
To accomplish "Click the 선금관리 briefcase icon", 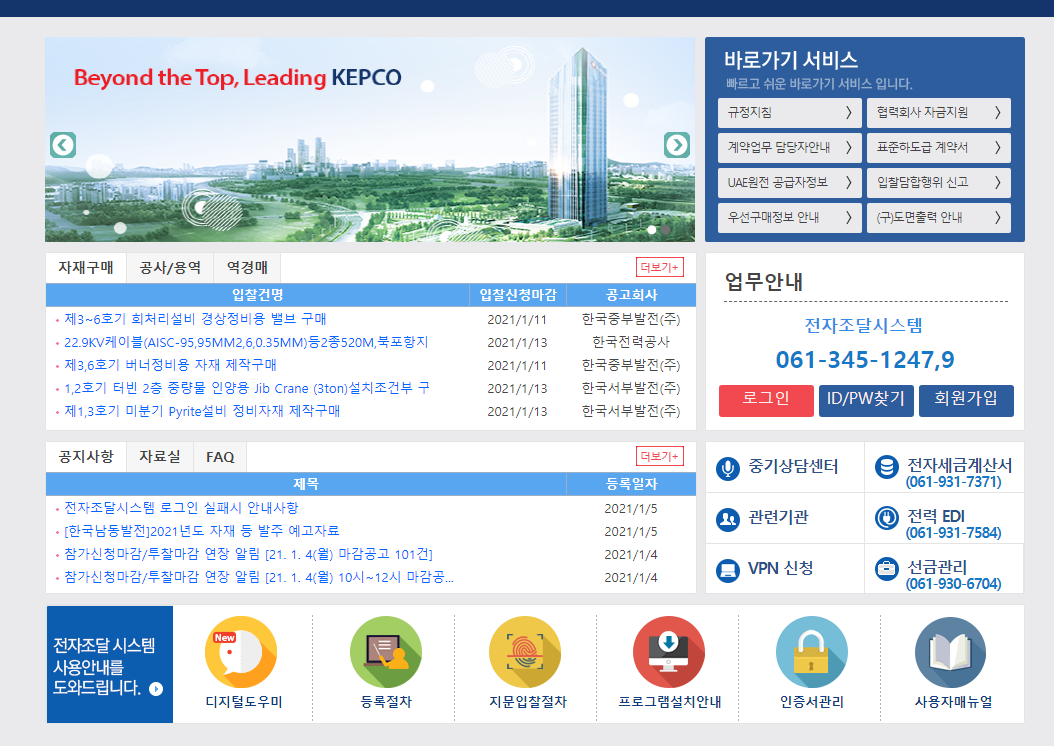I will click(887, 569).
